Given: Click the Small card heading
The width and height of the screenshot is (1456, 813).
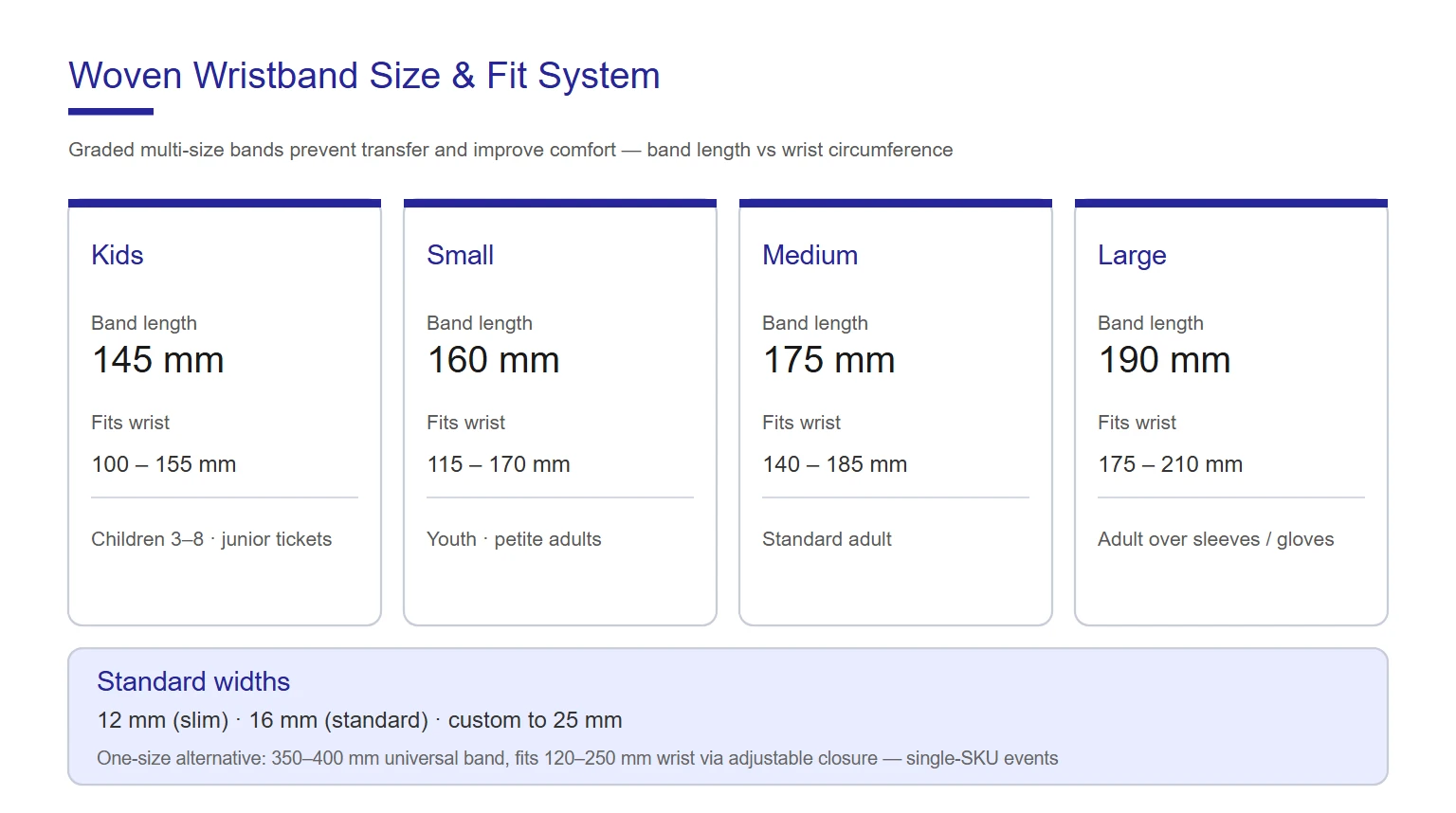Looking at the screenshot, I should [x=460, y=255].
